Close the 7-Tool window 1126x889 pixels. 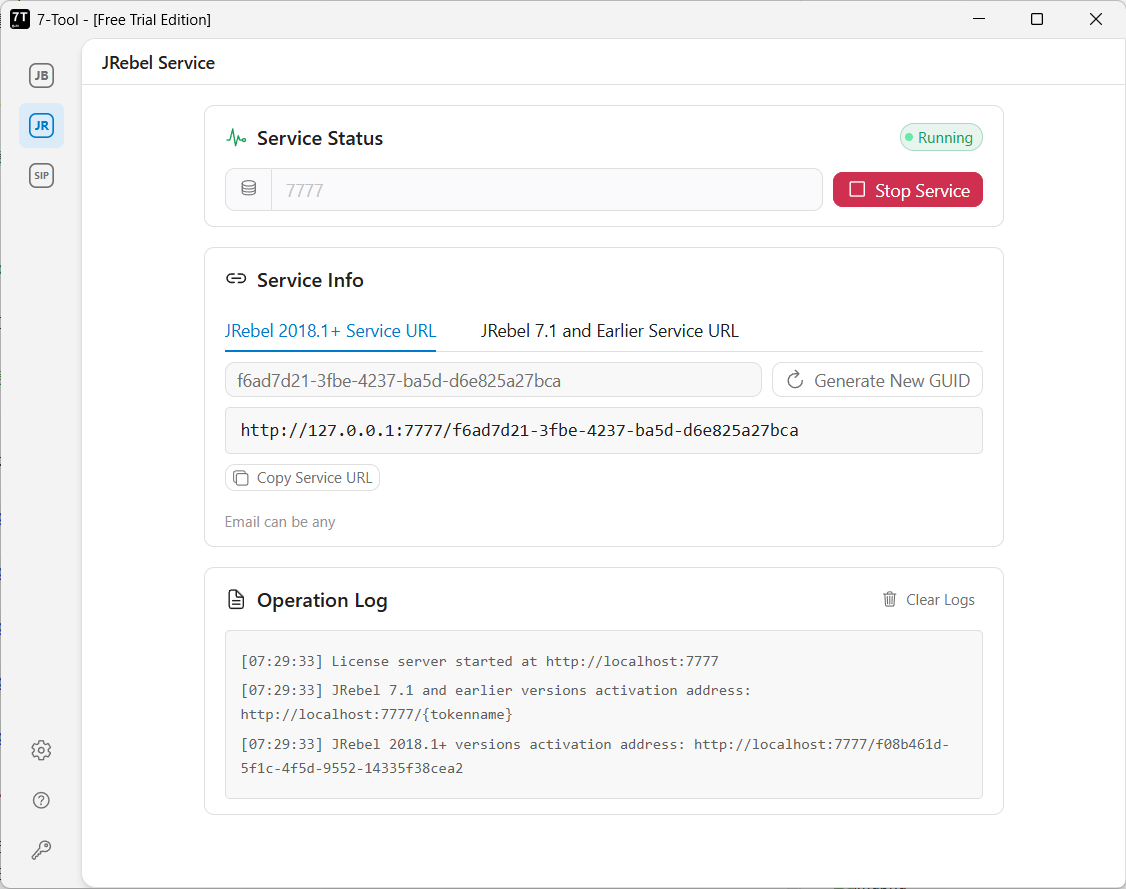point(1095,19)
